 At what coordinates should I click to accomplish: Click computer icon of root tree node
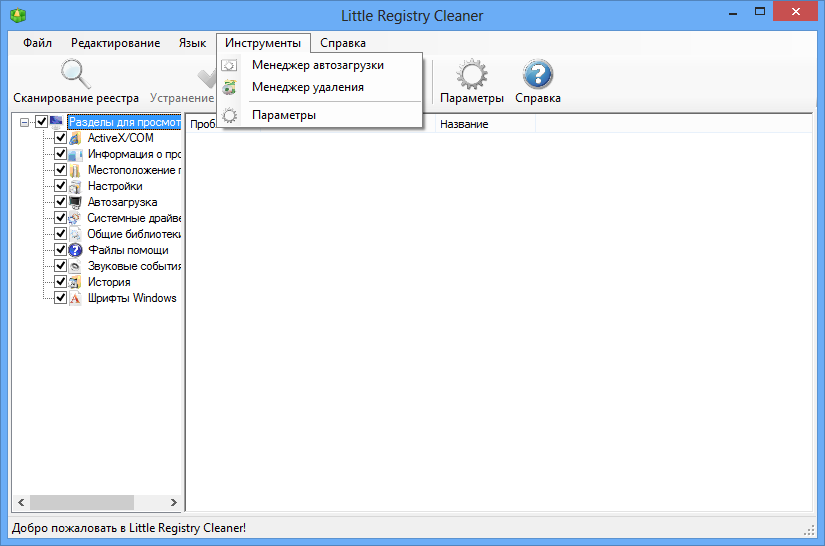click(x=56, y=122)
